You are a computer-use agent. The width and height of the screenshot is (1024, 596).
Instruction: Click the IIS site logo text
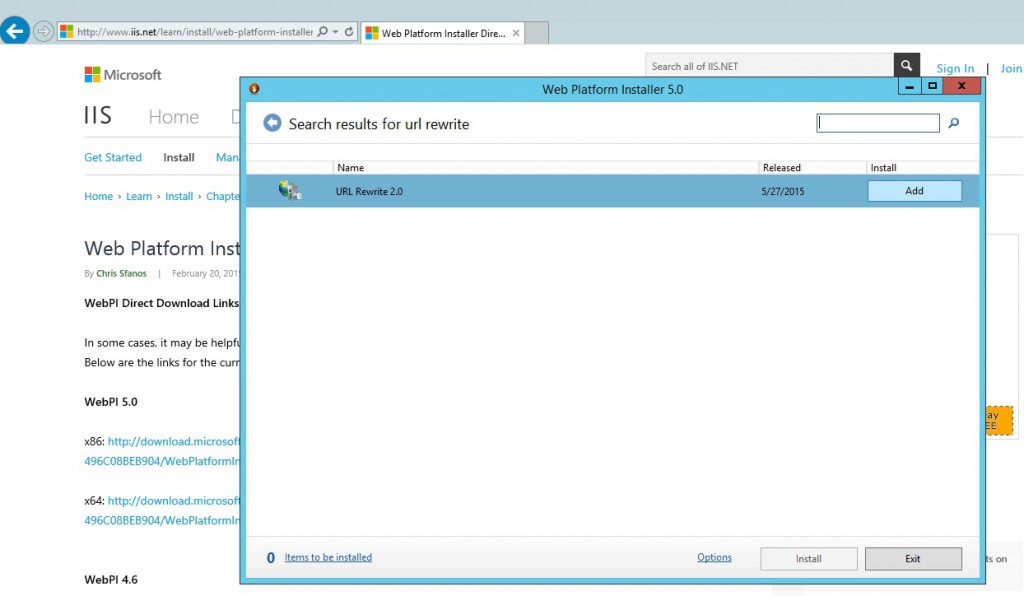click(98, 116)
